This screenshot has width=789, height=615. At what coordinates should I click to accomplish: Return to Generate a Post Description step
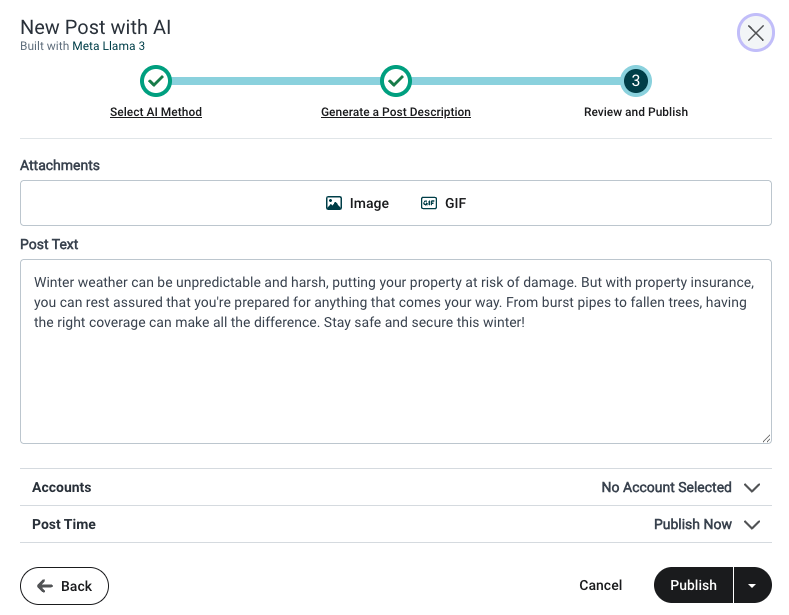click(x=396, y=112)
